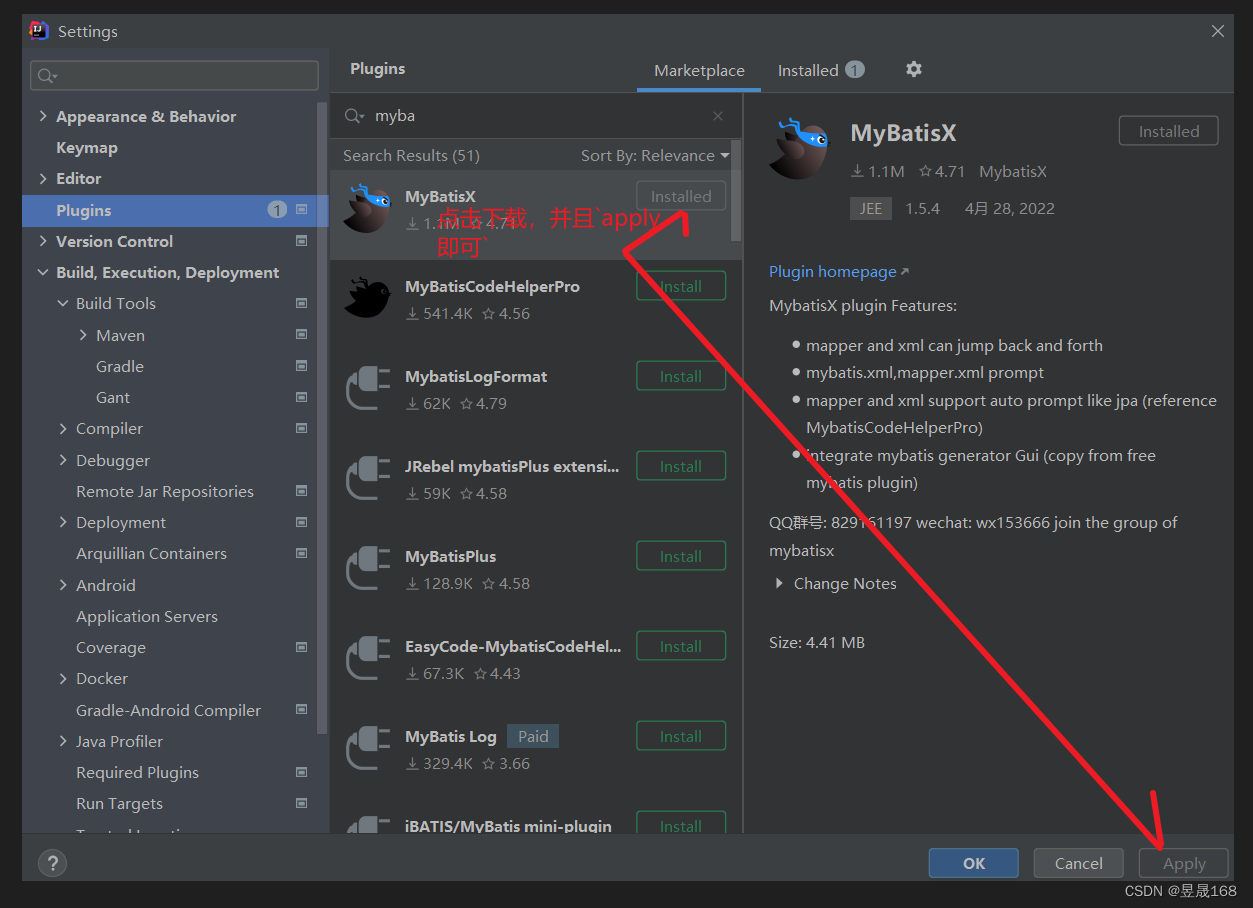Expand the Appearance & Behavior section

coord(43,116)
